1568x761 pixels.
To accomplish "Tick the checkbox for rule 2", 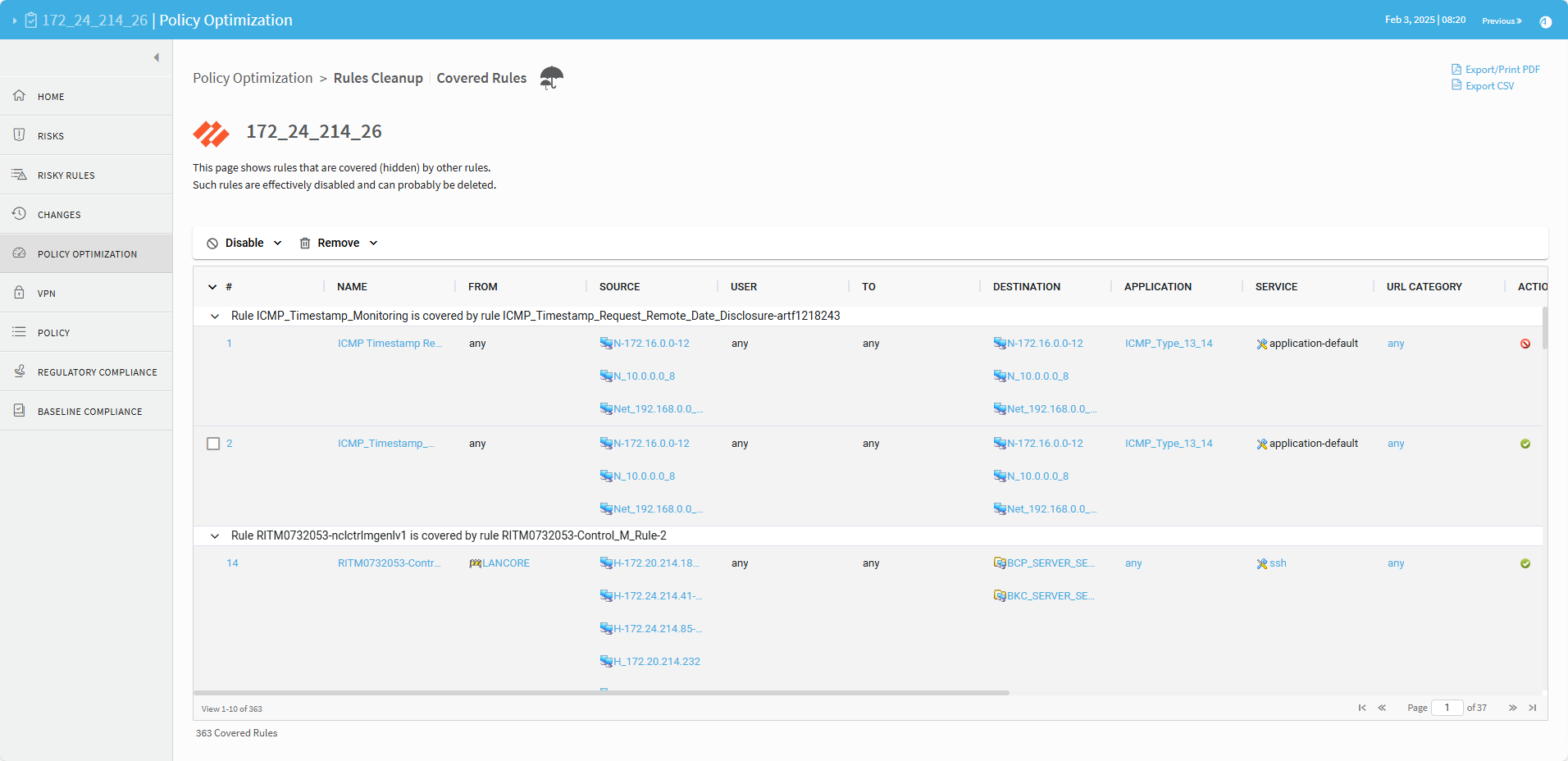I will pyautogui.click(x=213, y=444).
